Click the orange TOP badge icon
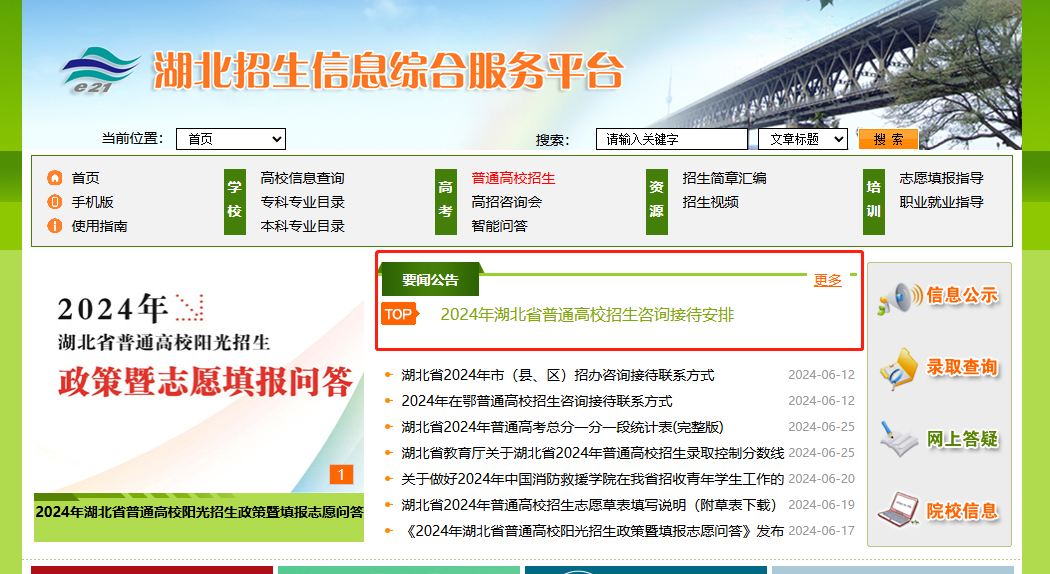The width and height of the screenshot is (1050, 574). (x=398, y=314)
